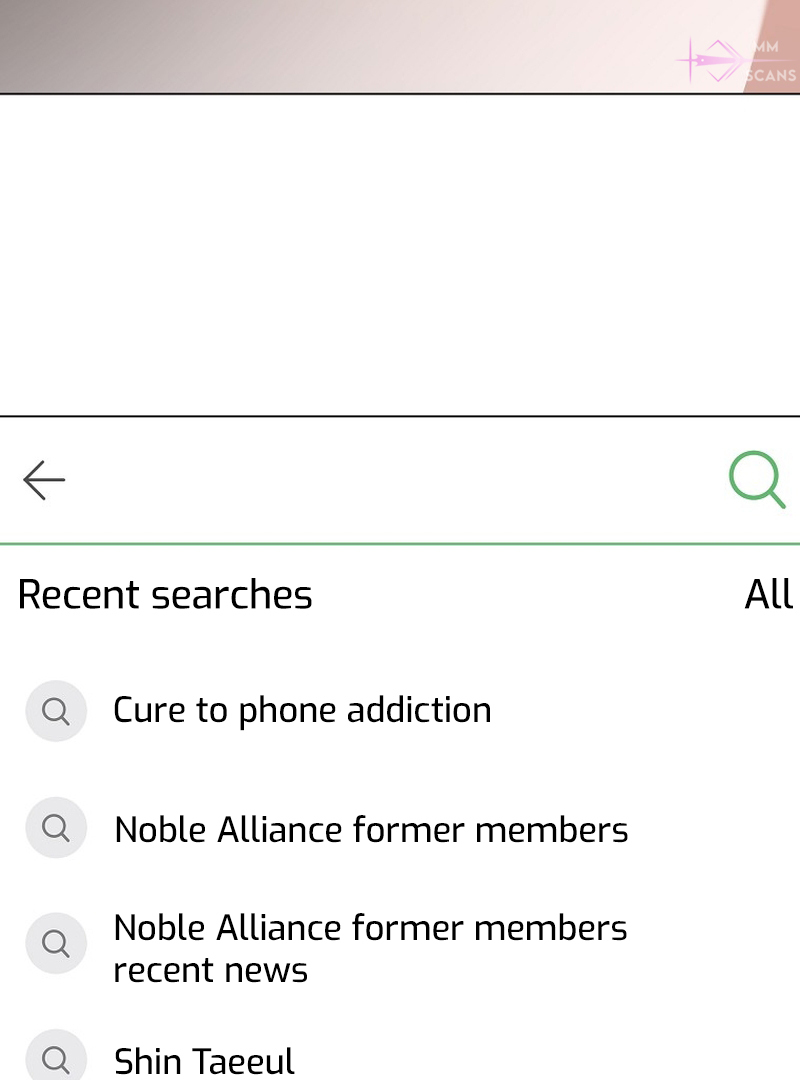Click the Recent searches heading
The width and height of the screenshot is (800, 1080).
165,595
